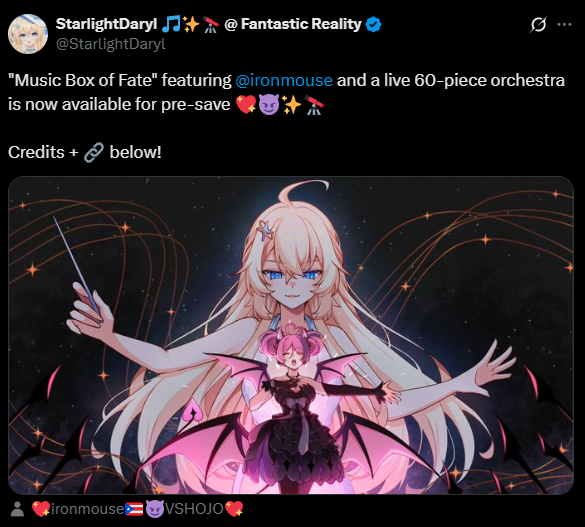585x527 pixels.
Task: Click the "Fantastic Reality" text in the name
Action: (x=301, y=24)
